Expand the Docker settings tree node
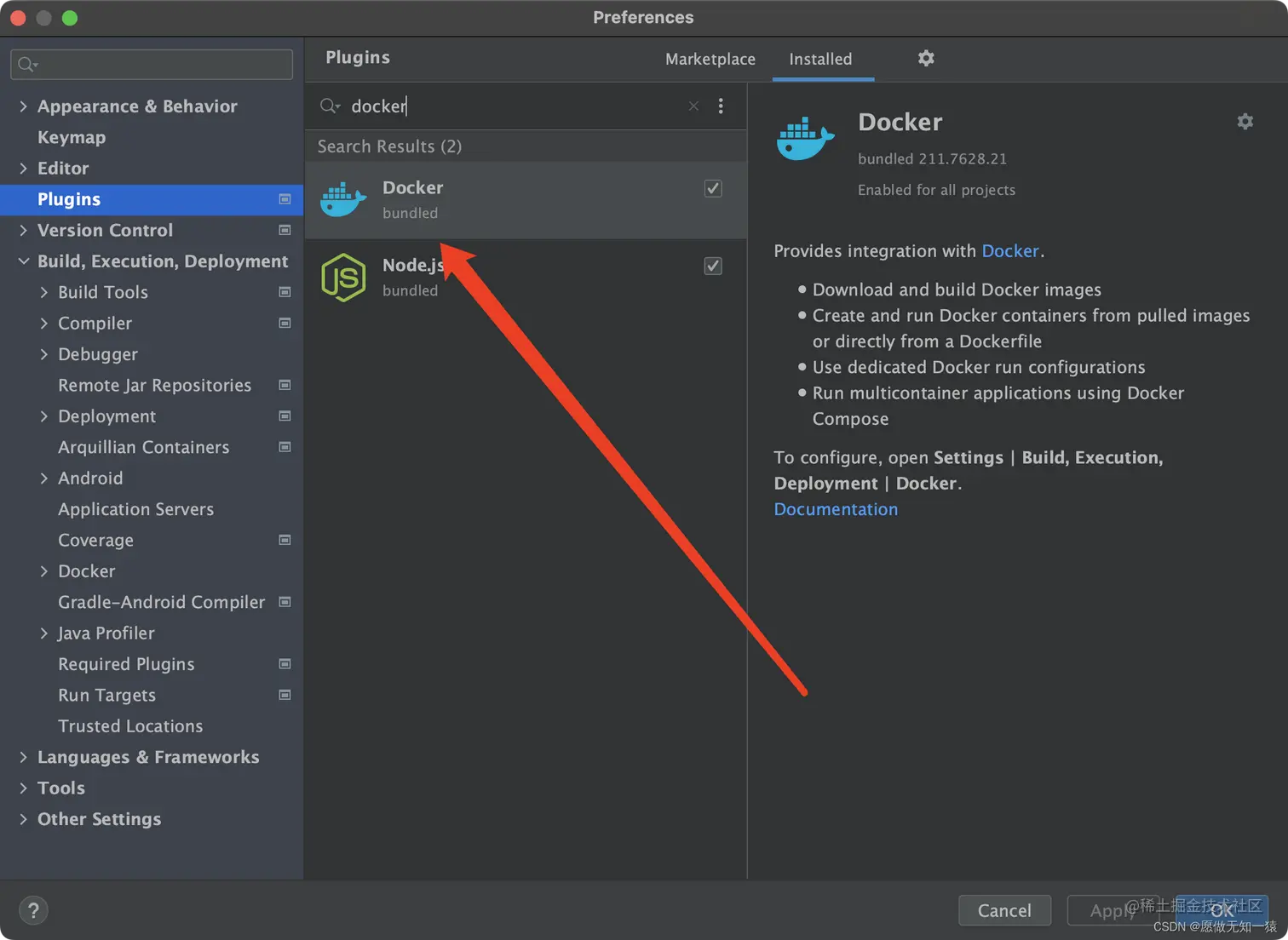 coord(43,571)
